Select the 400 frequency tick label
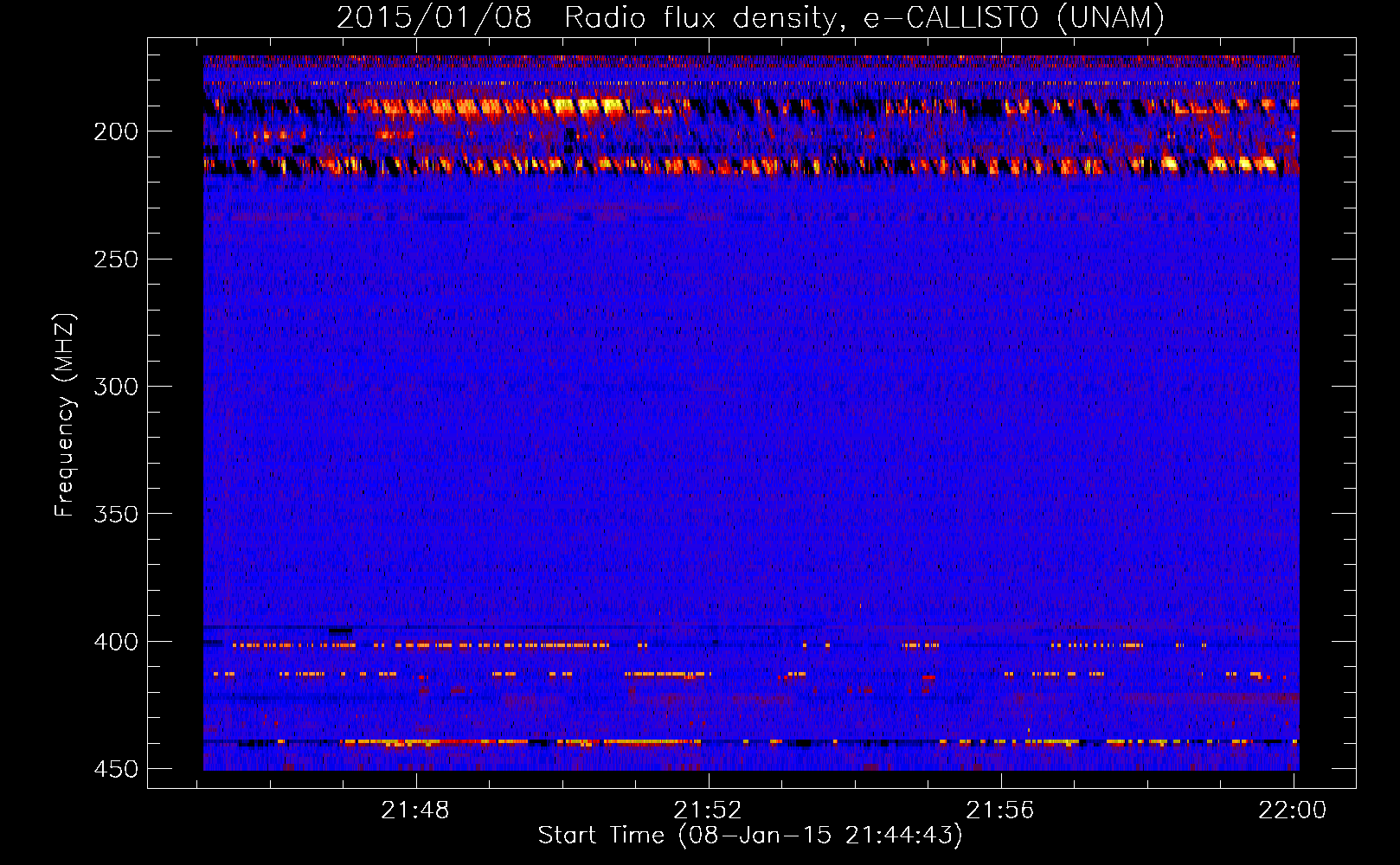The image size is (1400, 865). coord(116,642)
